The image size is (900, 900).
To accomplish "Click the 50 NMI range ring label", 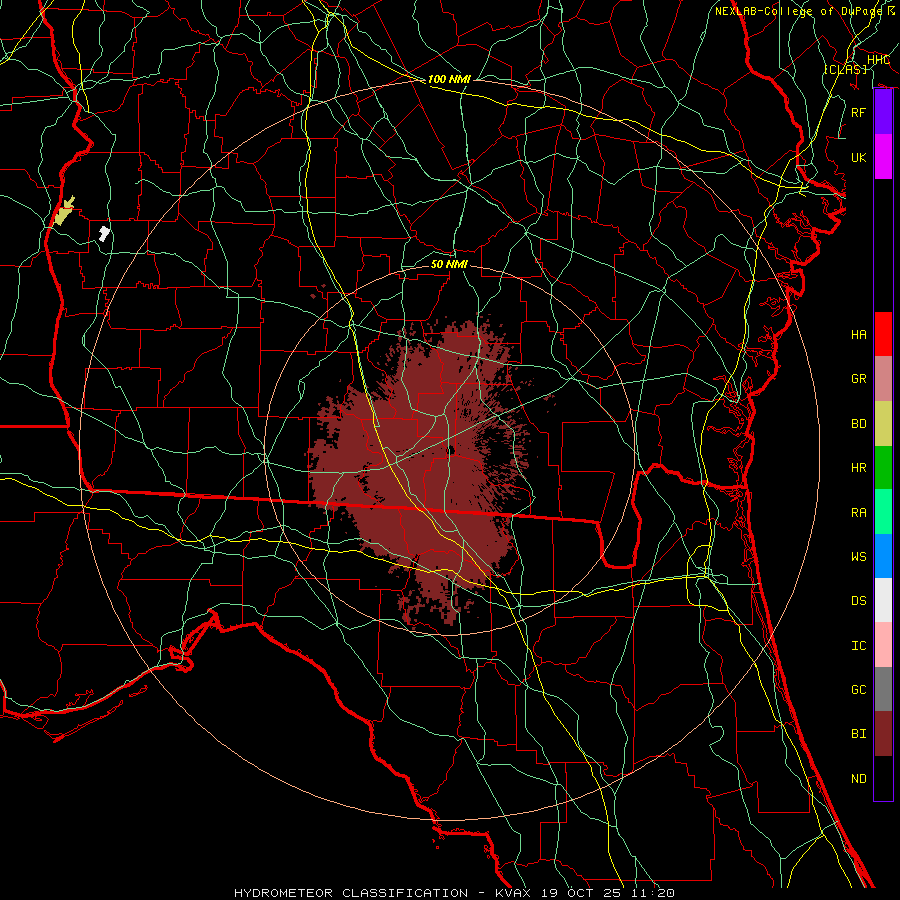I will (x=449, y=264).
